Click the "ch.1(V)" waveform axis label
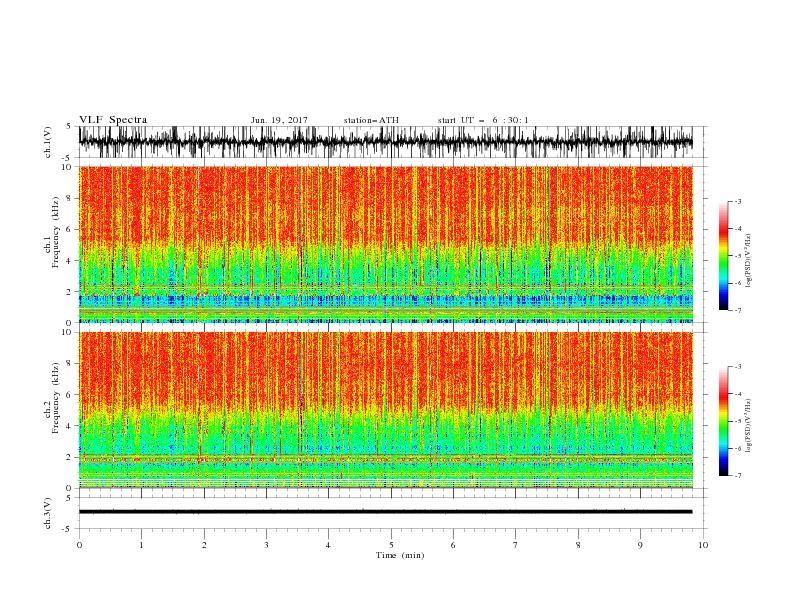Image resolution: width=792 pixels, height=612 pixels. [48, 142]
